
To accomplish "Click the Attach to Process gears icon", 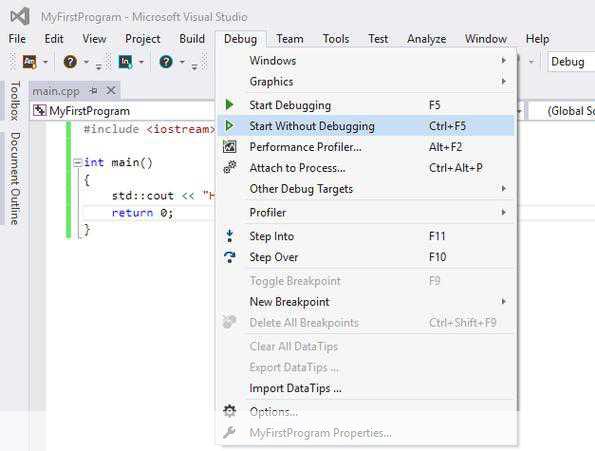I will pos(230,167).
